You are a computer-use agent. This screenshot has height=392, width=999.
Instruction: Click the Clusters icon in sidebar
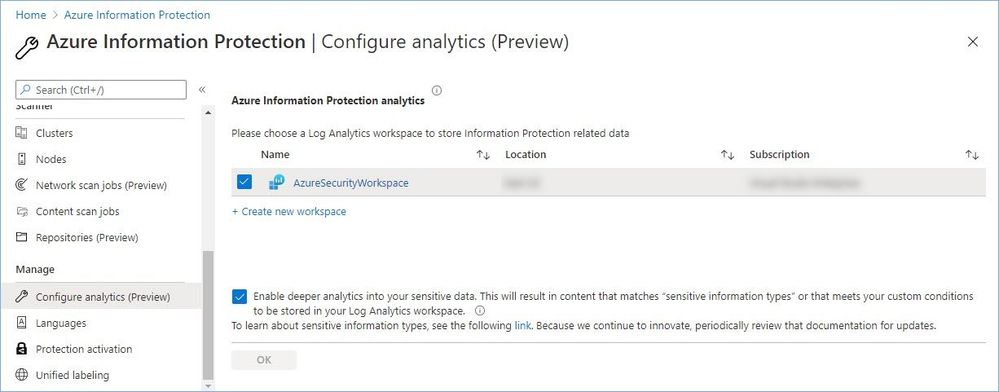click(x=22, y=133)
